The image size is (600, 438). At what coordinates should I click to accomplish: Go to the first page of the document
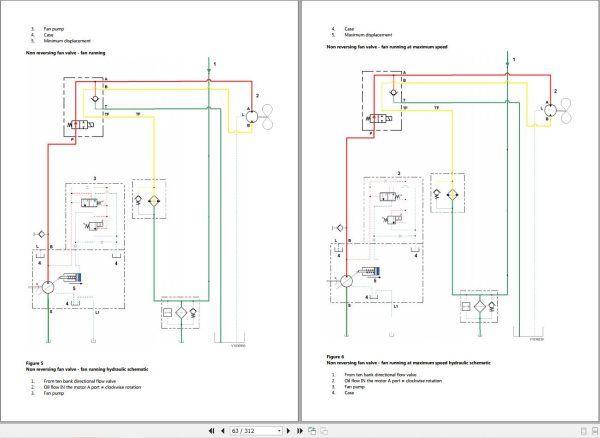click(x=211, y=431)
